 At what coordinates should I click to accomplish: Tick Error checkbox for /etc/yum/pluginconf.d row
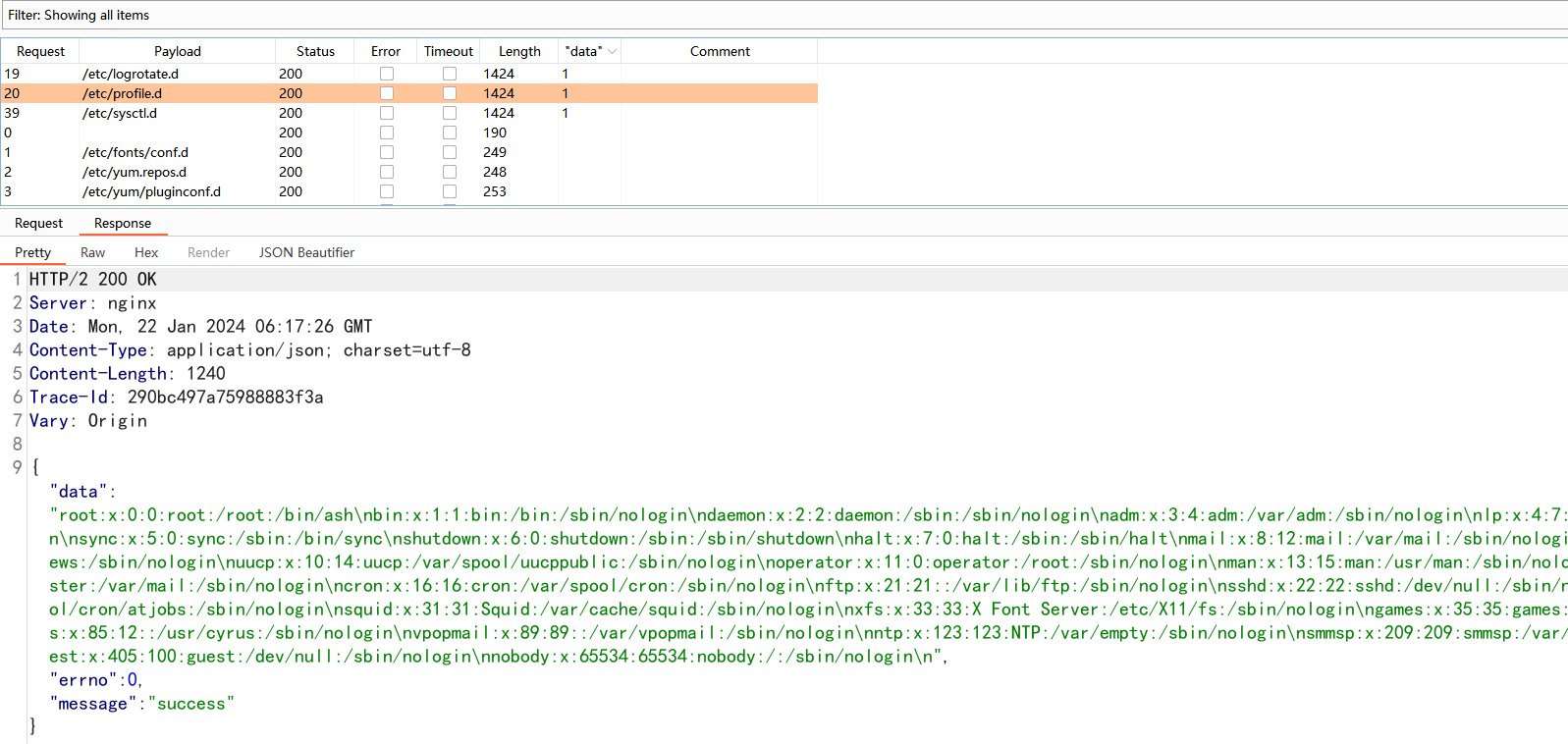[x=387, y=191]
